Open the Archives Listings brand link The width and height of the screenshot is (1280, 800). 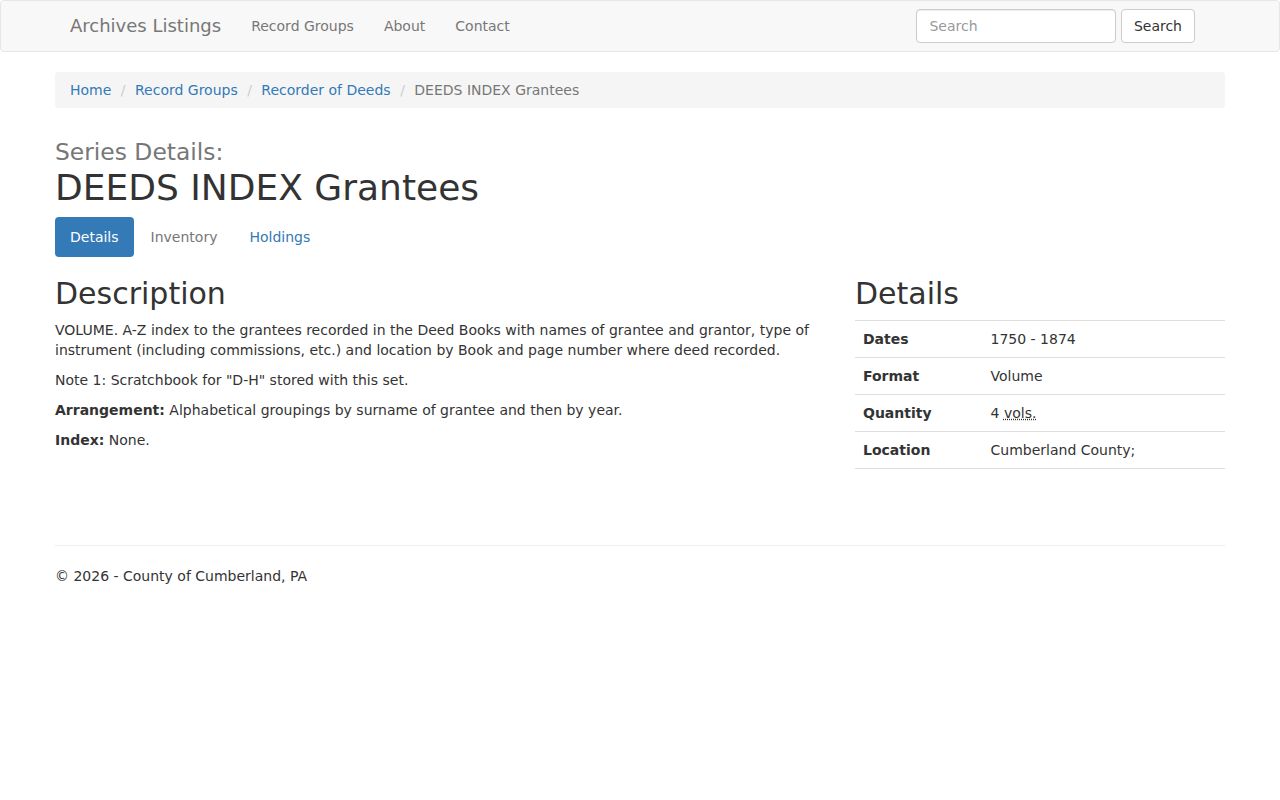pos(145,26)
